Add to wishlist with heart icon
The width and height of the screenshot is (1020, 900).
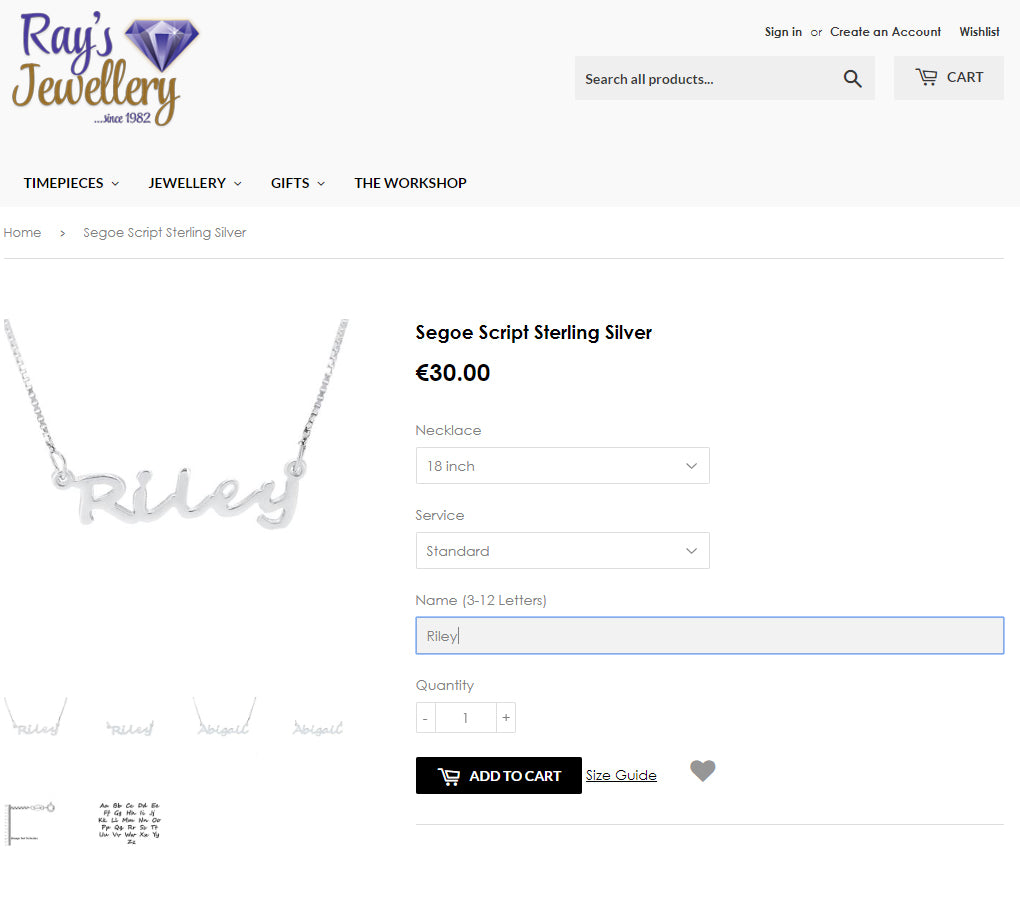coord(703,771)
